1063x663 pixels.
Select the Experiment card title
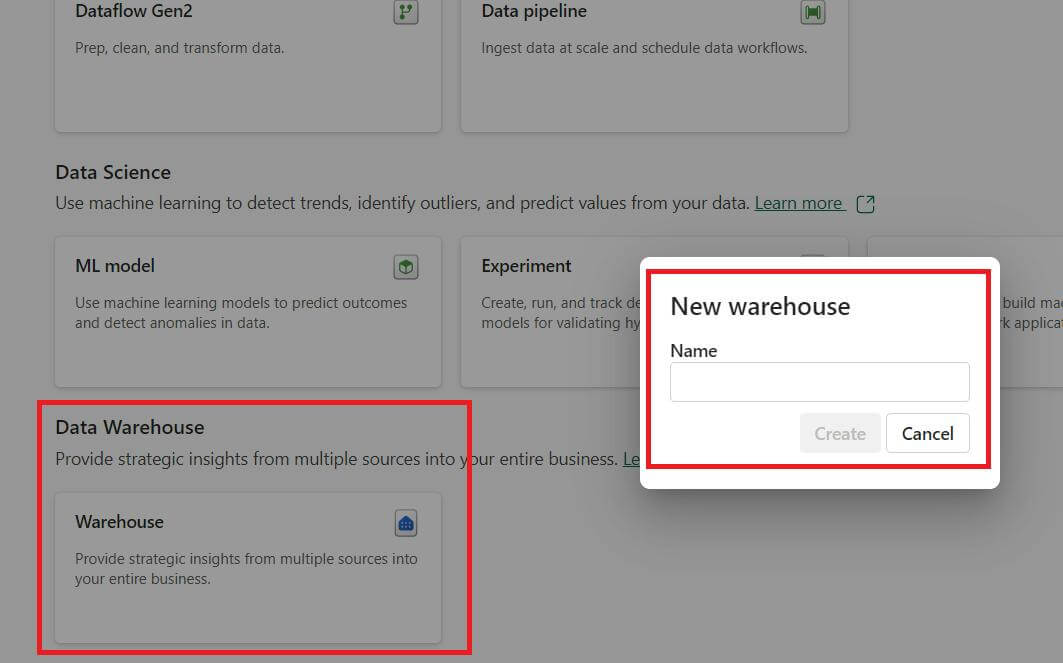(x=526, y=266)
